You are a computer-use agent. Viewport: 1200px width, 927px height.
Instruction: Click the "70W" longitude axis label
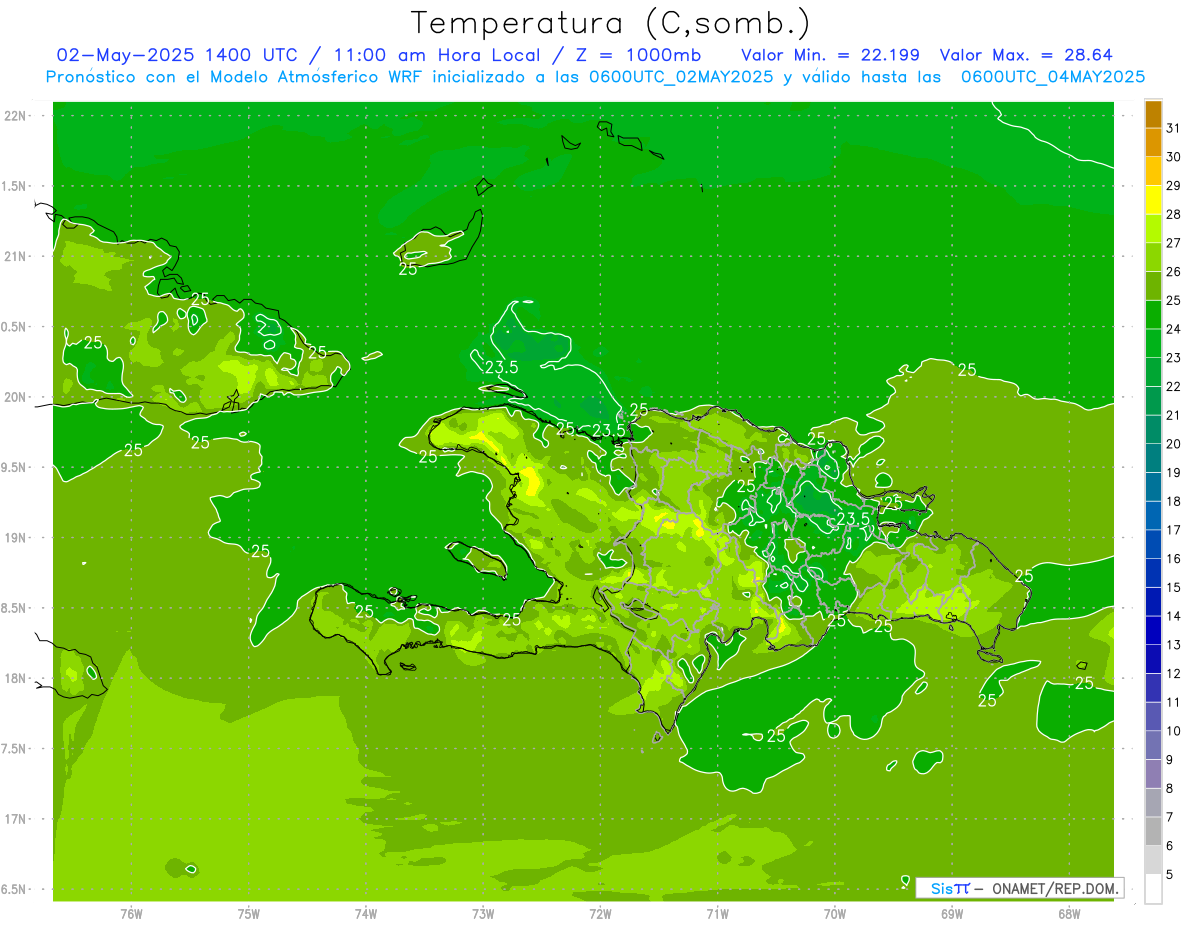click(x=835, y=914)
